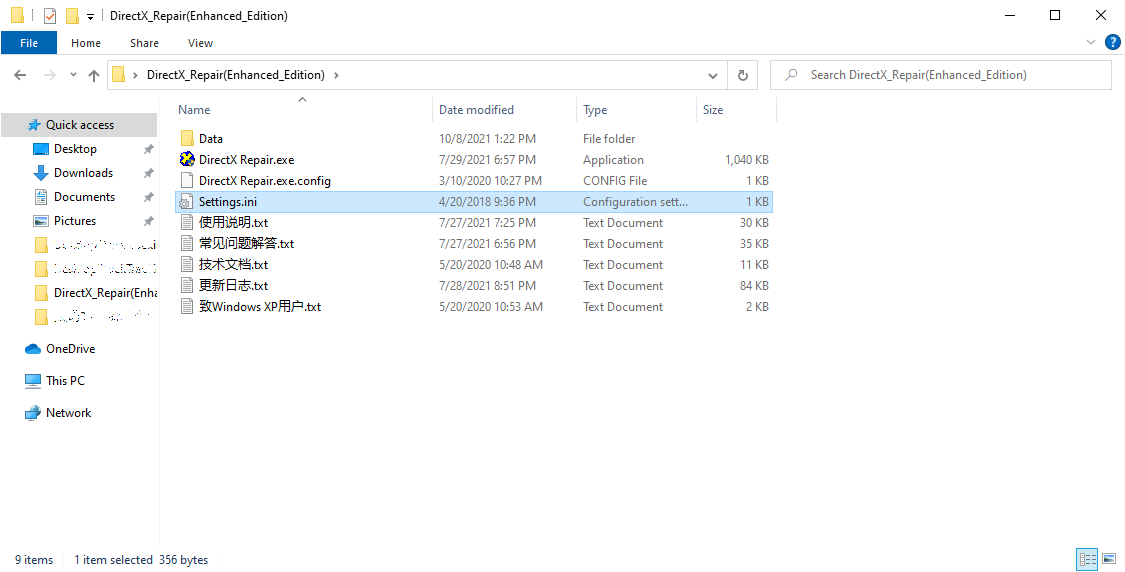Viewport: 1125px width, 572px height.
Task: Click the 使用说明.txt document icon
Action: pyautogui.click(x=187, y=222)
